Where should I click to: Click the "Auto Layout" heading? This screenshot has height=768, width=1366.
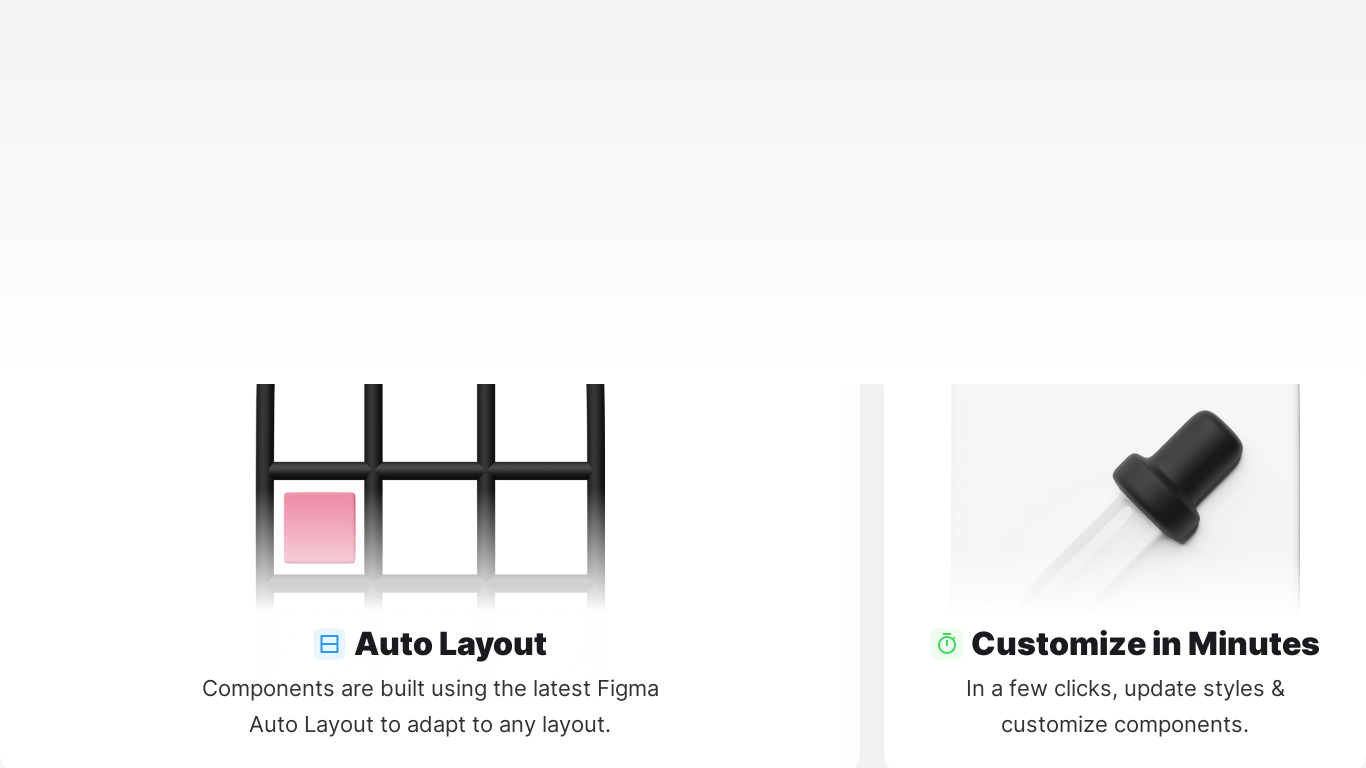click(450, 644)
